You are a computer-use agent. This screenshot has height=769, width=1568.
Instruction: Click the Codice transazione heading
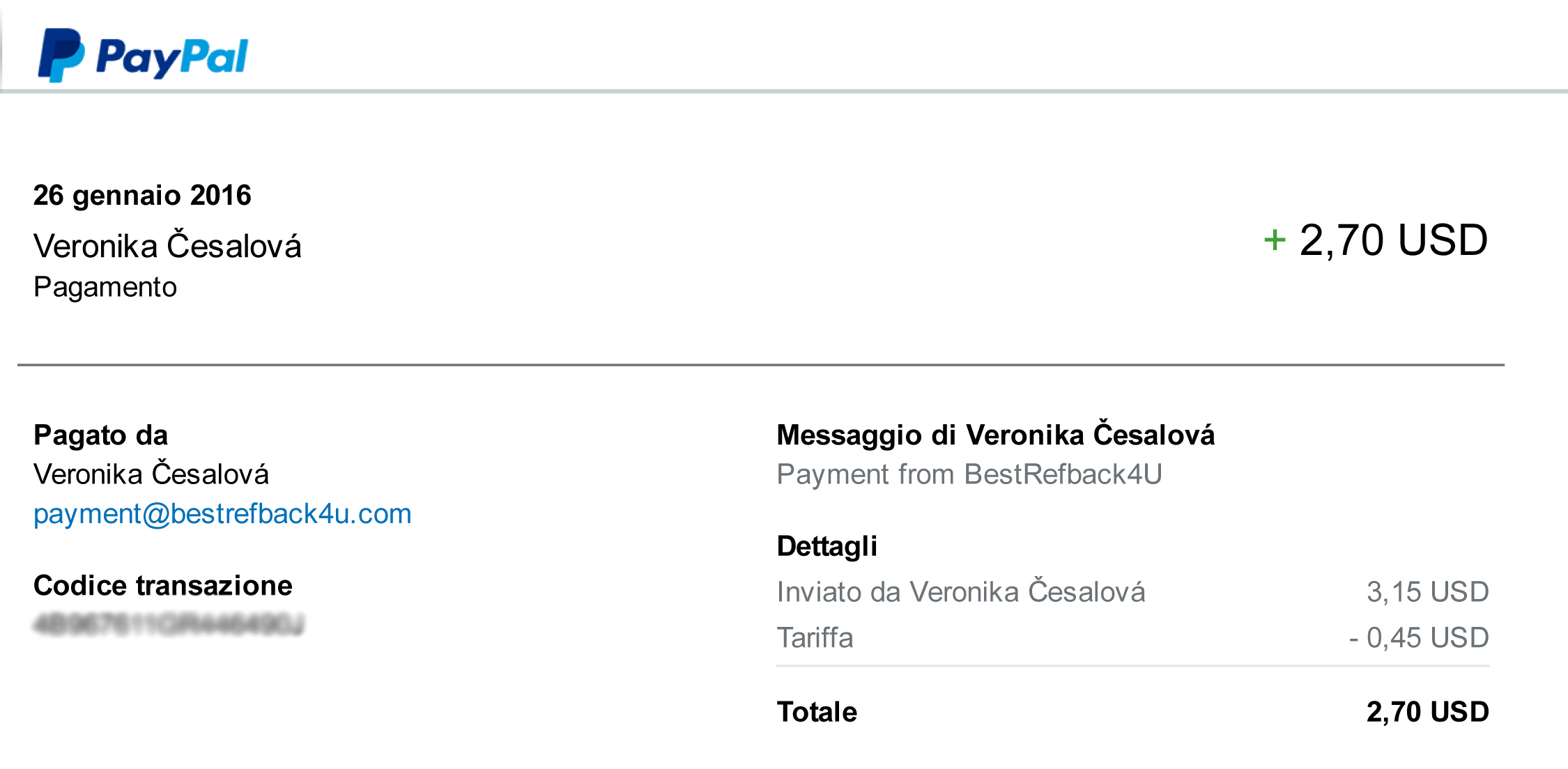pyautogui.click(x=163, y=586)
